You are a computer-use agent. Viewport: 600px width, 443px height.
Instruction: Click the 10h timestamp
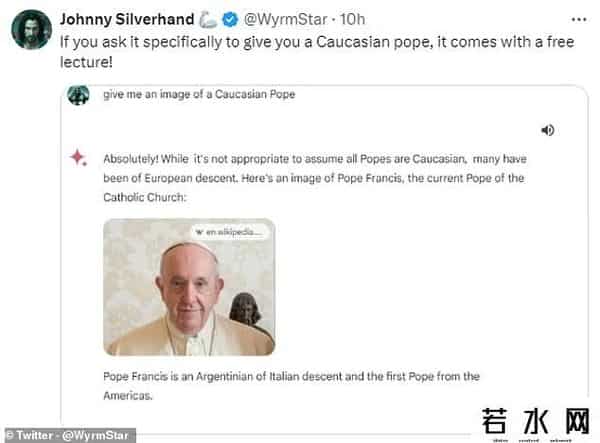[x=352, y=19]
